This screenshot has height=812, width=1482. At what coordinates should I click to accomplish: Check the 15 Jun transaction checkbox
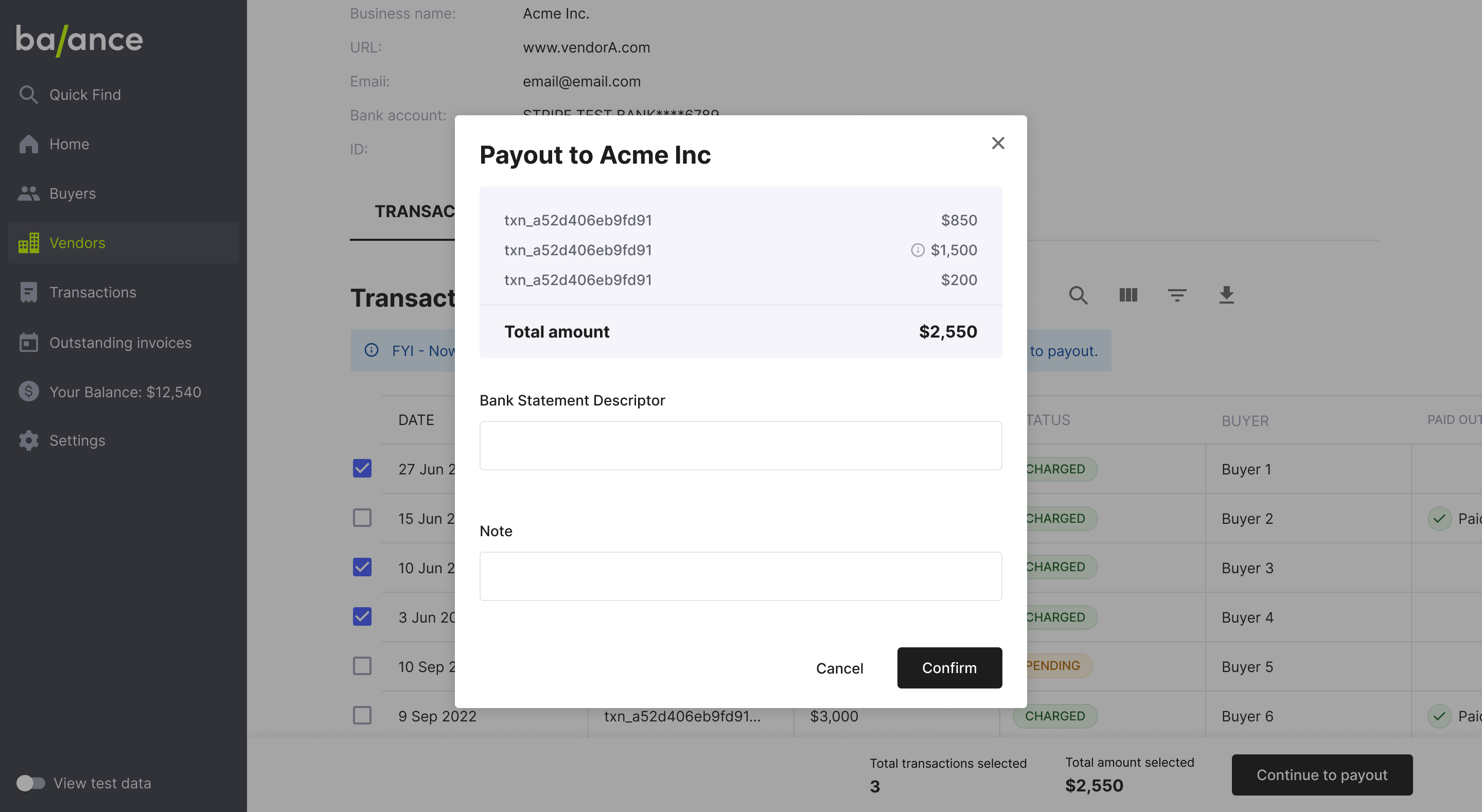click(362, 518)
